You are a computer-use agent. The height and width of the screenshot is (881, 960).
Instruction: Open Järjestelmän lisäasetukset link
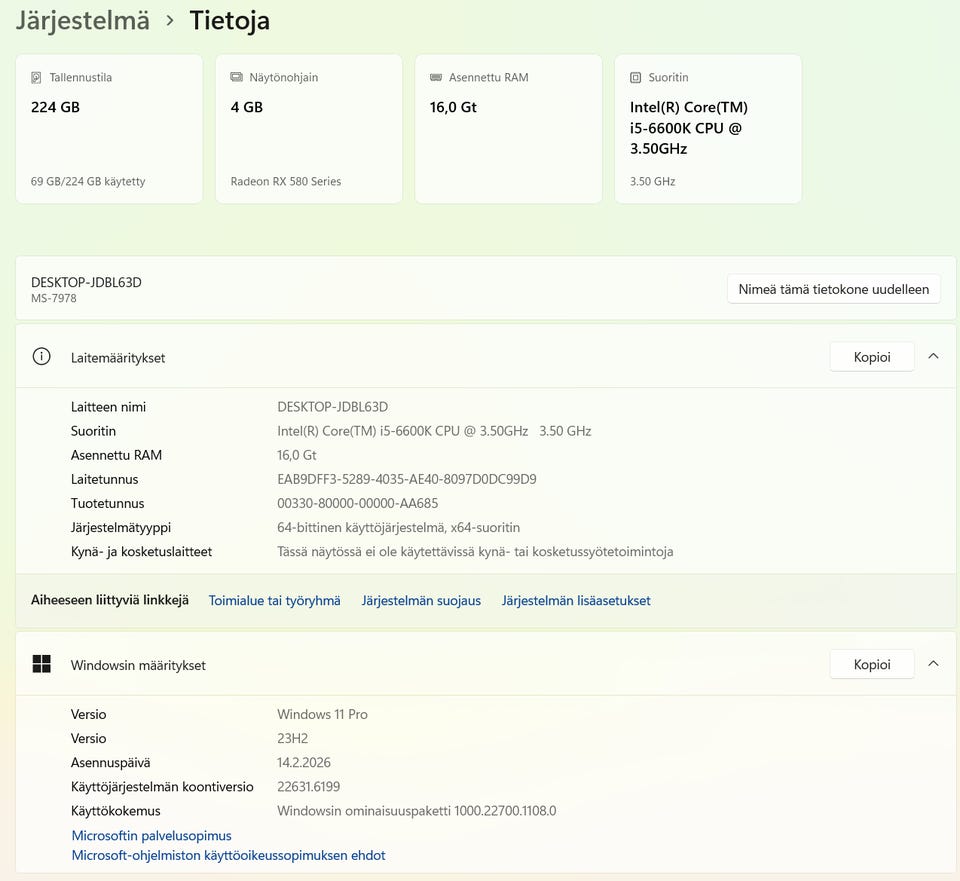point(576,601)
